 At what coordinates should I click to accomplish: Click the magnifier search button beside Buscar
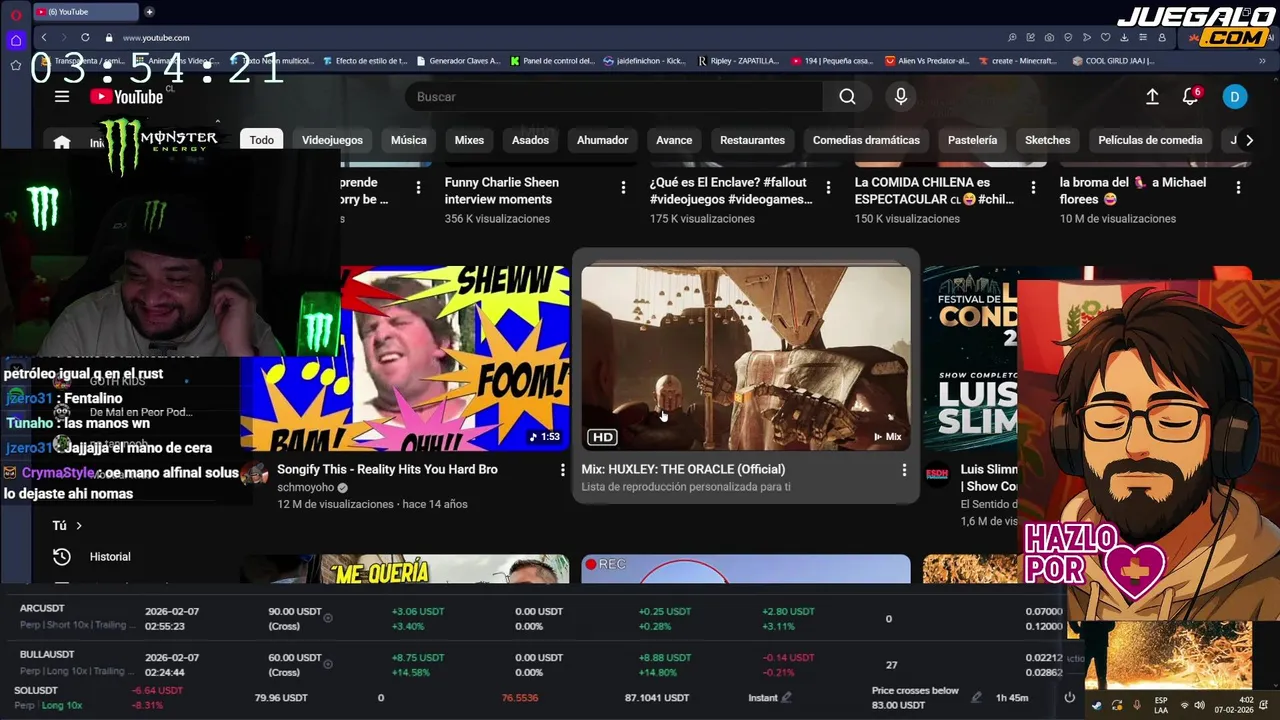847,97
